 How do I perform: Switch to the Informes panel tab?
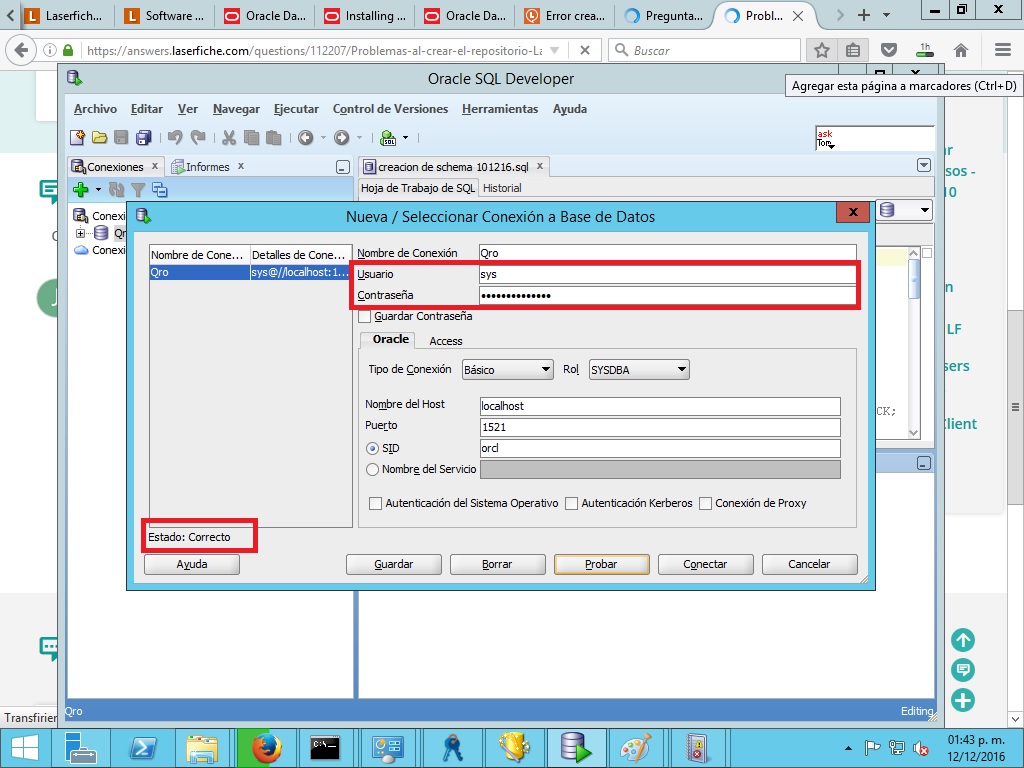tap(208, 167)
